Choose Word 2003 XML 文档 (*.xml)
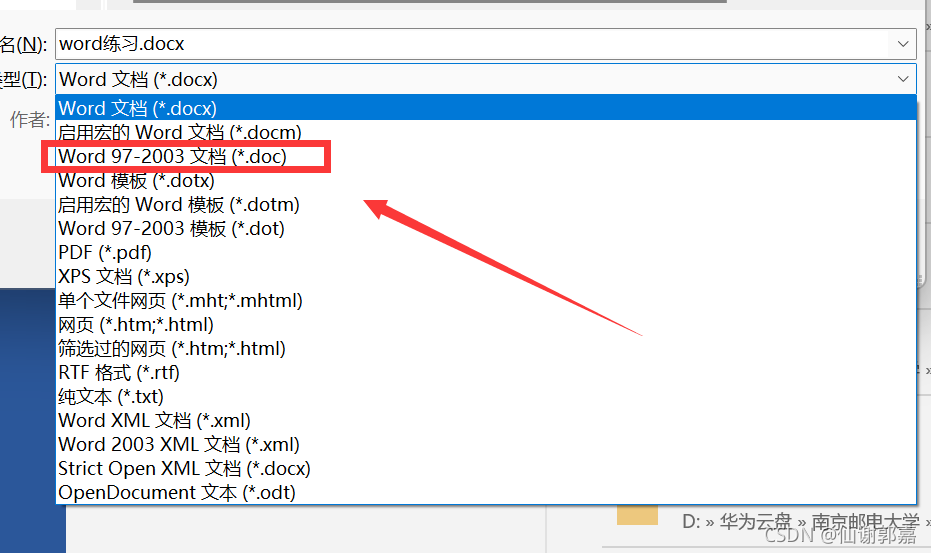Image resolution: width=931 pixels, height=553 pixels. 486,444
